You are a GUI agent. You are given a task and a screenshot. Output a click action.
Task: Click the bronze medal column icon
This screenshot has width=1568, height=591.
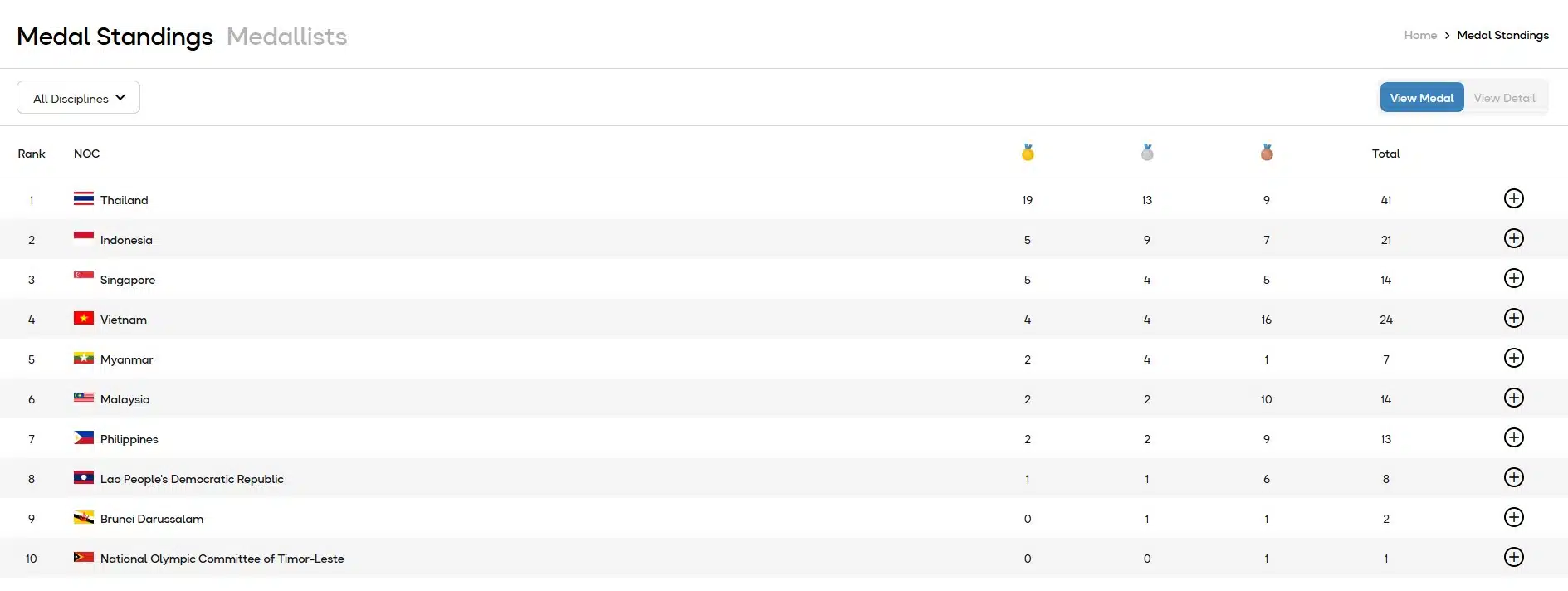click(x=1267, y=153)
